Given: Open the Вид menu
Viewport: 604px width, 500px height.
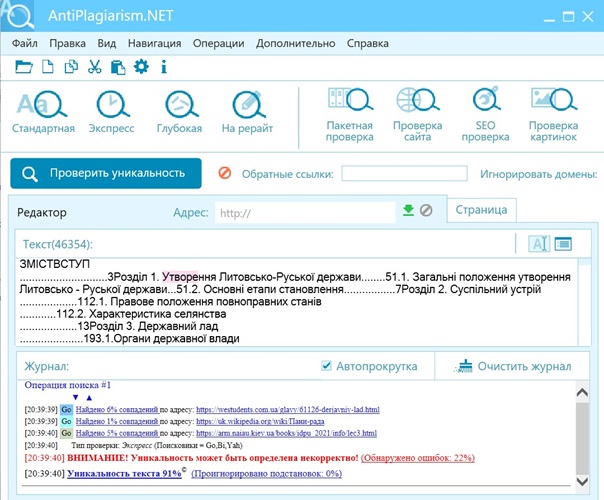Looking at the screenshot, I should 107,43.
